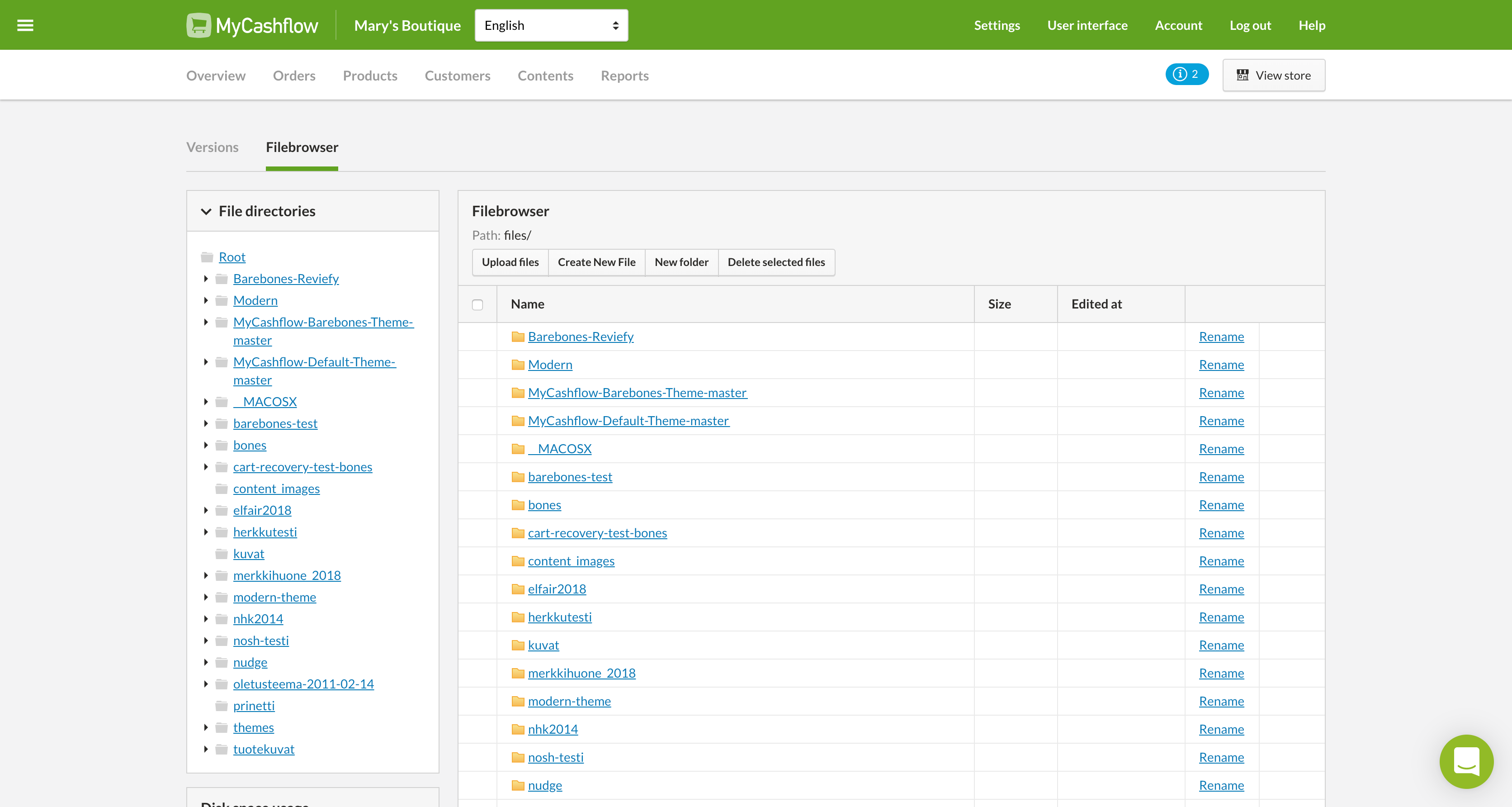Click the Name column header

(x=527, y=304)
